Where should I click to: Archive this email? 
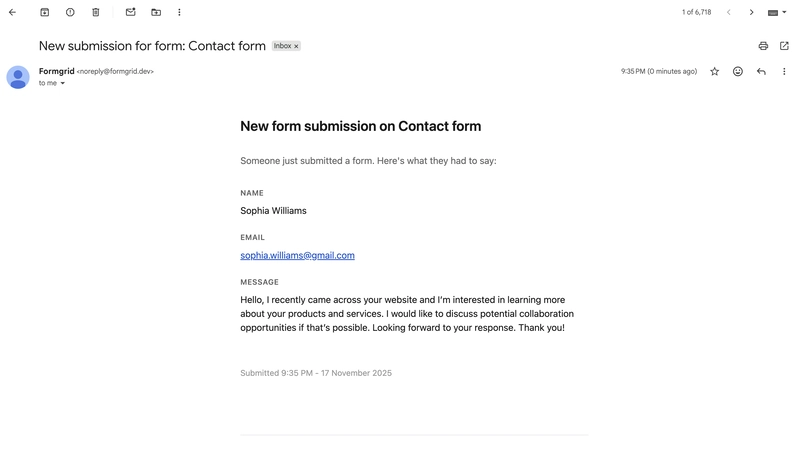(44, 12)
